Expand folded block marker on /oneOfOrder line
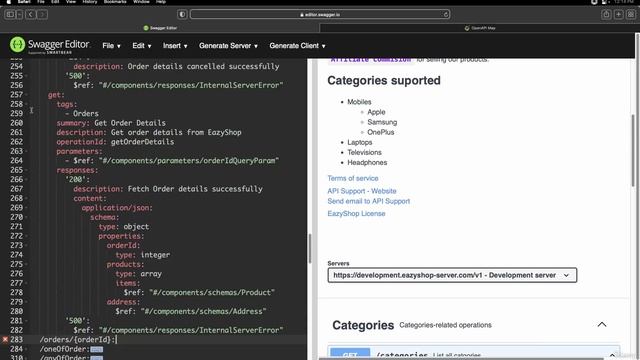This screenshot has width=640, height=360. click(x=96, y=349)
